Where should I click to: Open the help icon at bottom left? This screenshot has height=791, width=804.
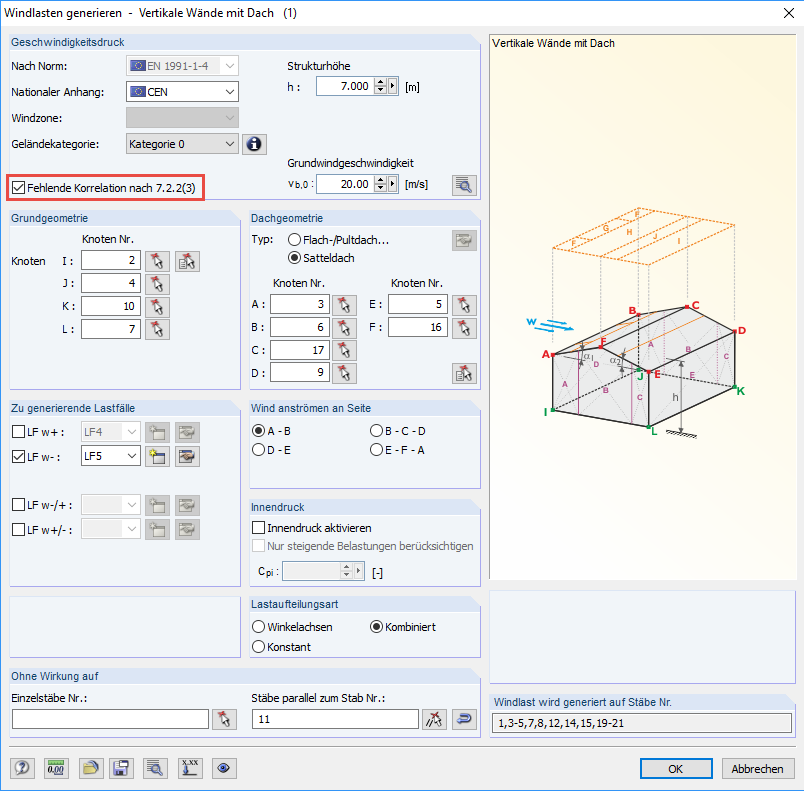tap(22, 768)
